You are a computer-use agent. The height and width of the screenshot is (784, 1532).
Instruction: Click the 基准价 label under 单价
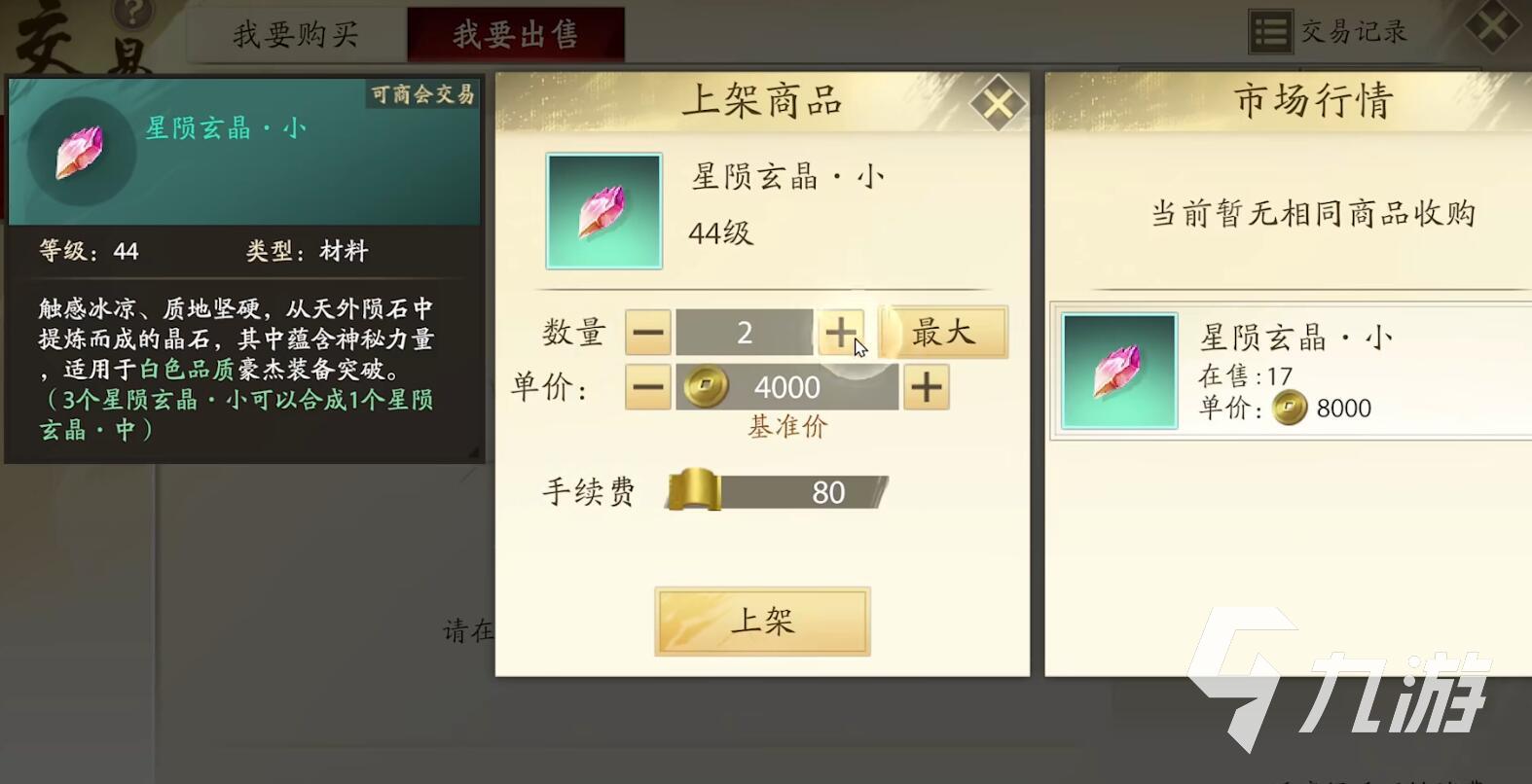(787, 426)
